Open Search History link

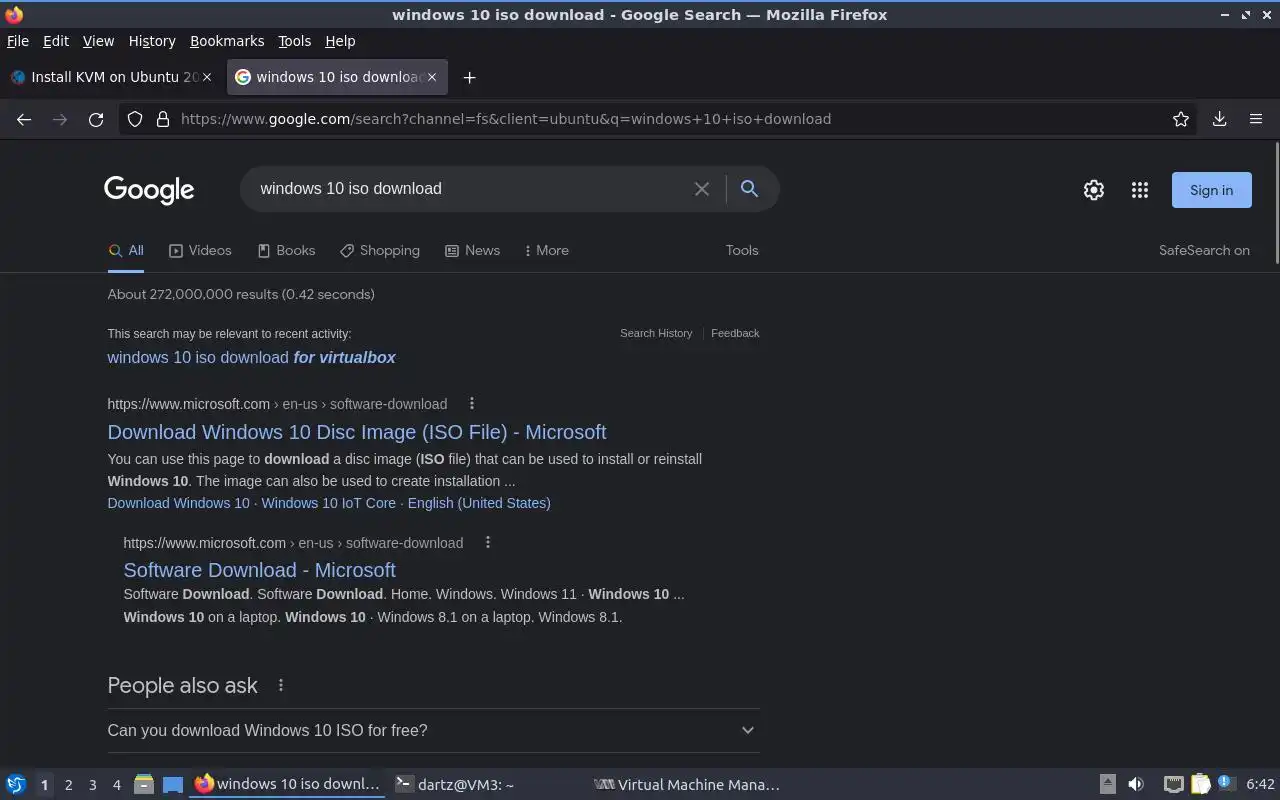(x=656, y=333)
